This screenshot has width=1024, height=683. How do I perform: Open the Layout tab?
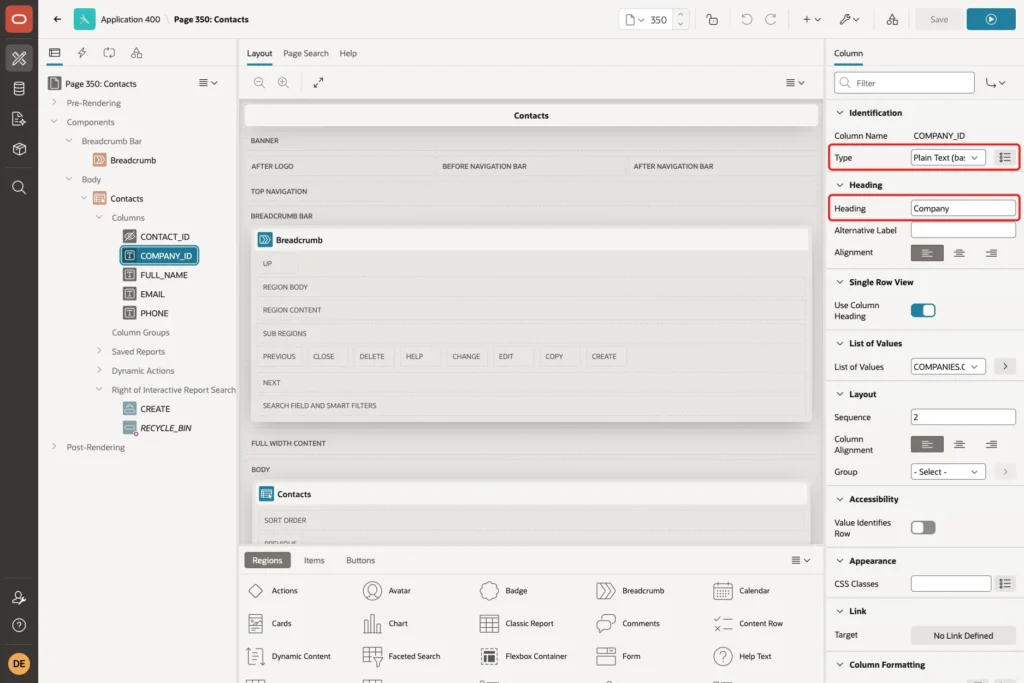pyautogui.click(x=259, y=54)
